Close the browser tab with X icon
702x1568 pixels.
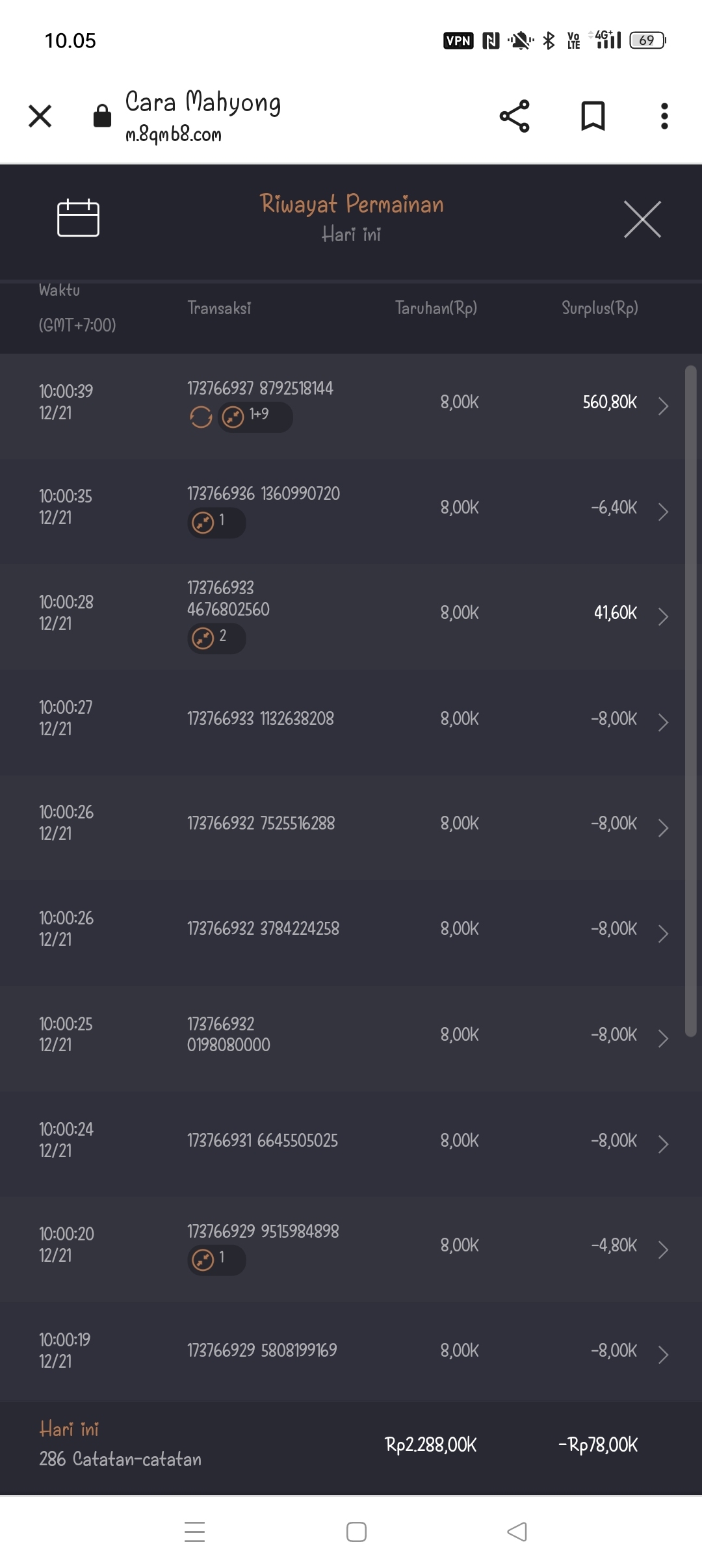[40, 116]
